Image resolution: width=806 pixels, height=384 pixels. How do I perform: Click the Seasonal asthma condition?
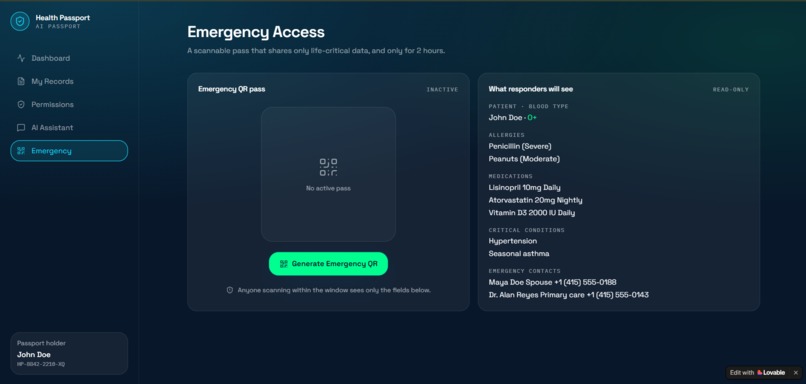coord(519,254)
